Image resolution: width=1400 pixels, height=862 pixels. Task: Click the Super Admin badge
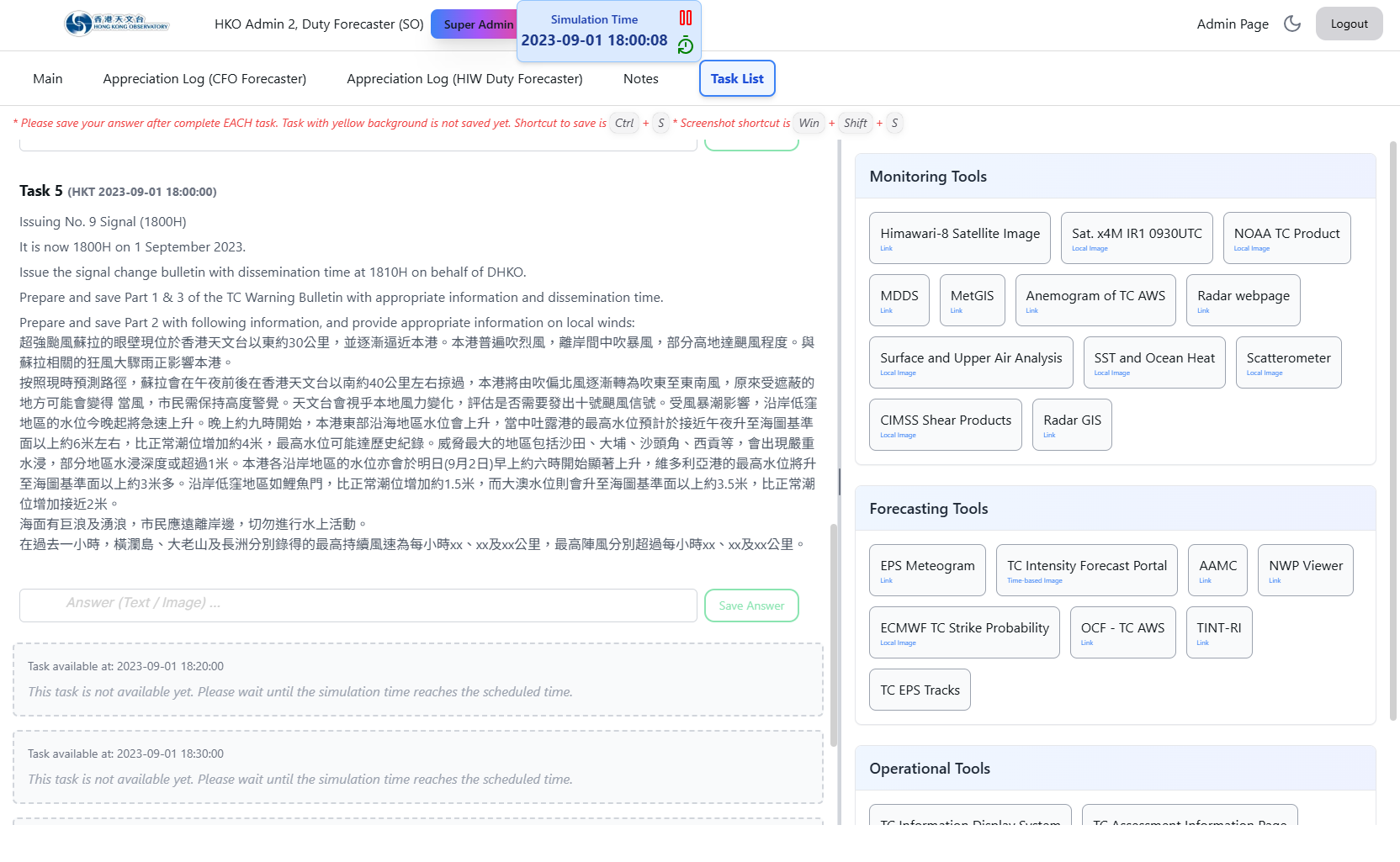pos(476,24)
